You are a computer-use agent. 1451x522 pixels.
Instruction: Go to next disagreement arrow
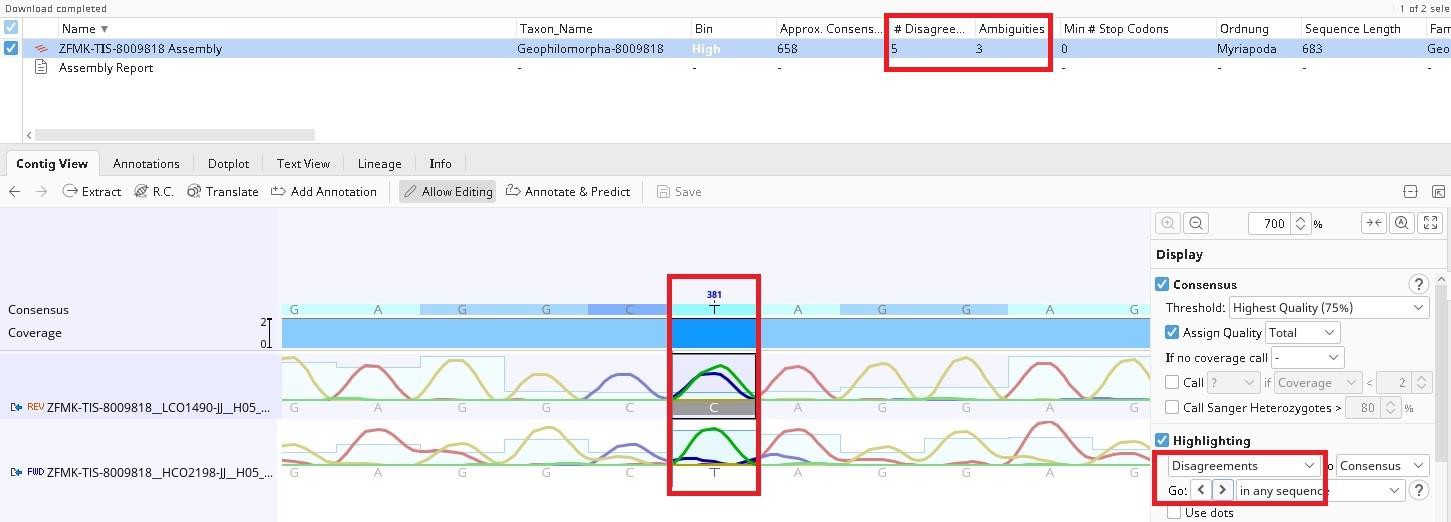[1222, 490]
